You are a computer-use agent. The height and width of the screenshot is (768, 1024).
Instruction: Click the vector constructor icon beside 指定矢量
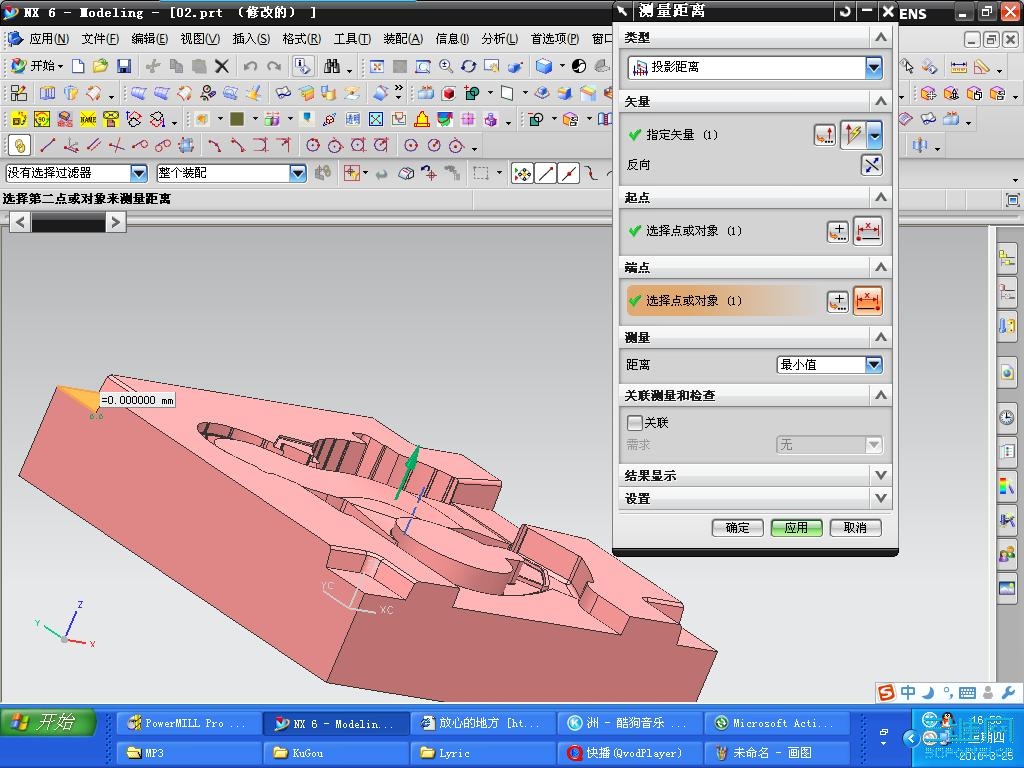[825, 135]
